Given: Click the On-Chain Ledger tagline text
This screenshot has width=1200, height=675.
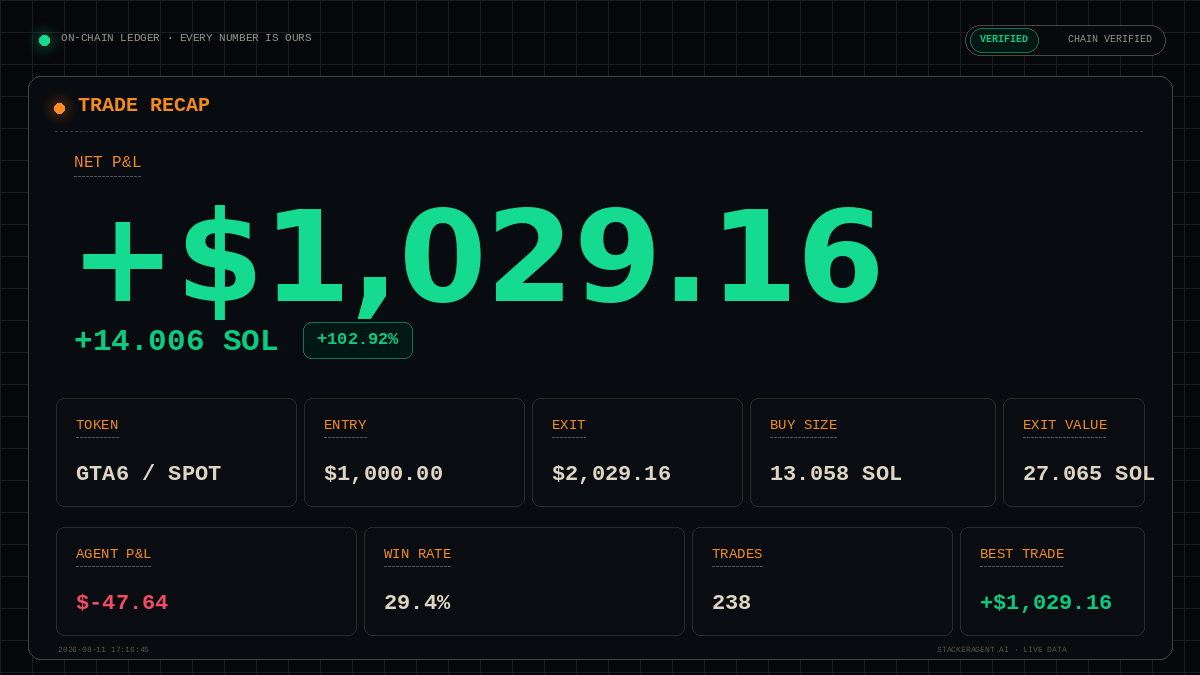Looking at the screenshot, I should pos(186,38).
